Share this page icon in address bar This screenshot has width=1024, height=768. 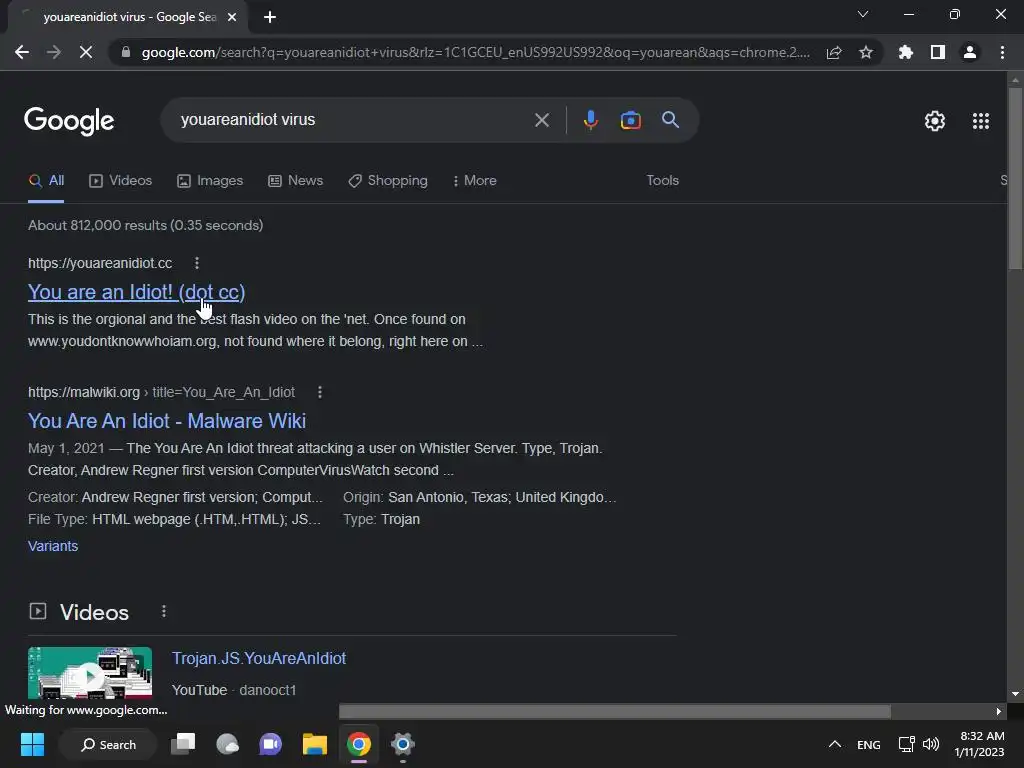coord(834,52)
